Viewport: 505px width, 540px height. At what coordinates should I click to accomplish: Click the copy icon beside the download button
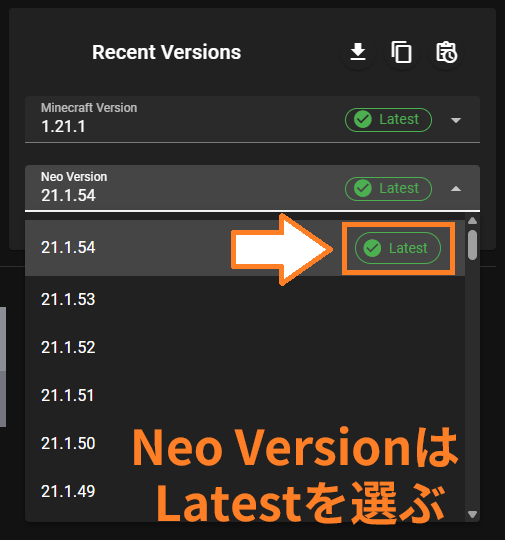click(x=401, y=52)
